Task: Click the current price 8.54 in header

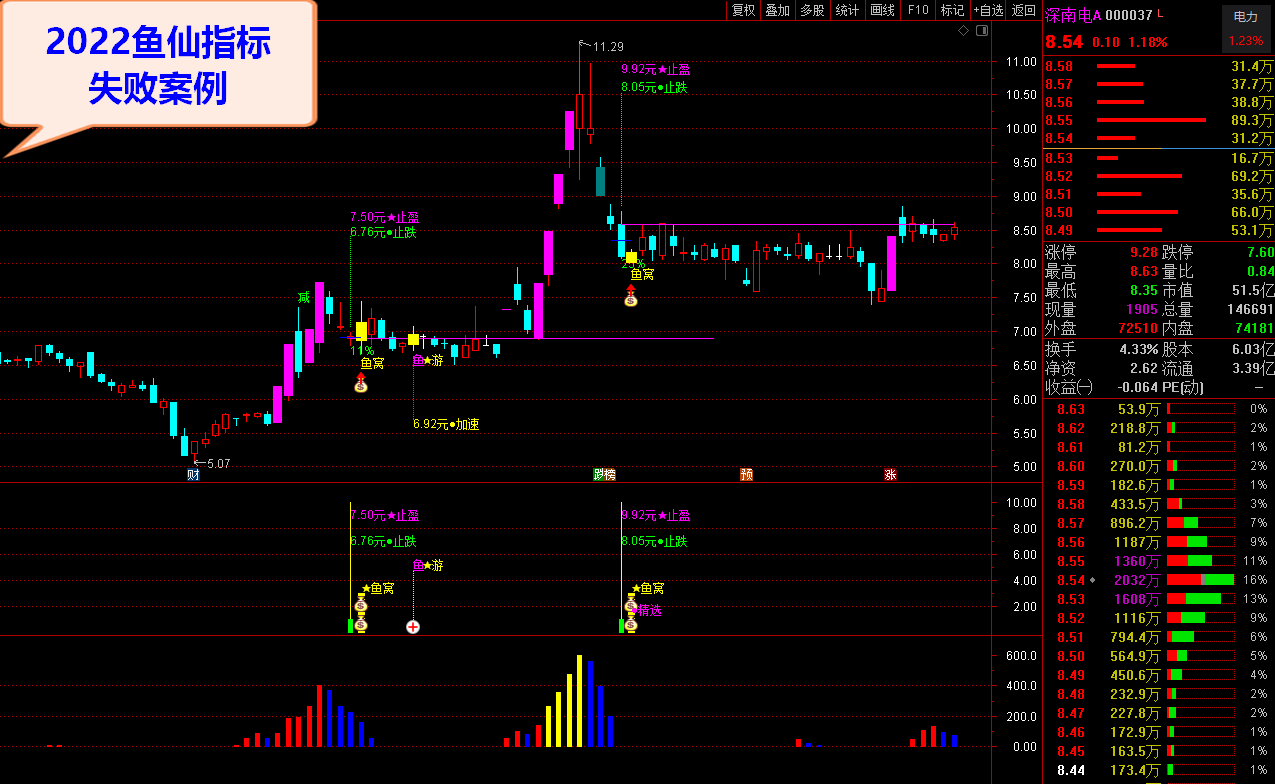Action: (1064, 42)
